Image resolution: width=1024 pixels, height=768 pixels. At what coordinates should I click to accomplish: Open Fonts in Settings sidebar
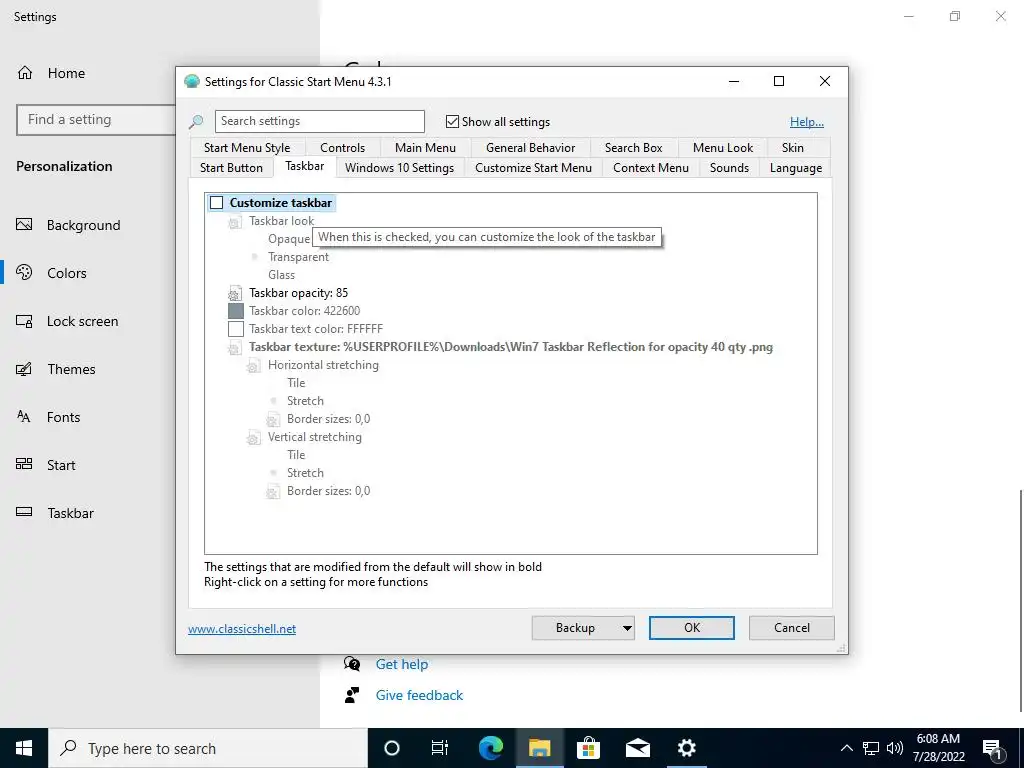click(x=63, y=417)
